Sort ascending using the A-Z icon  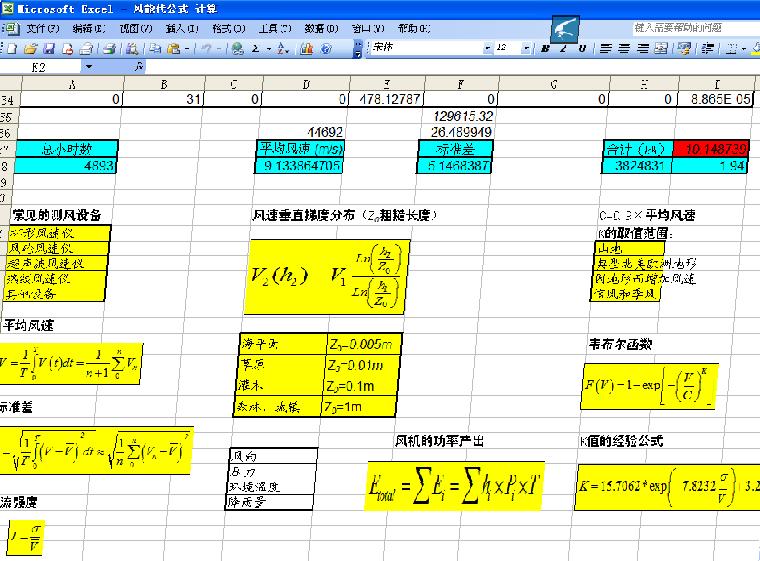282,48
